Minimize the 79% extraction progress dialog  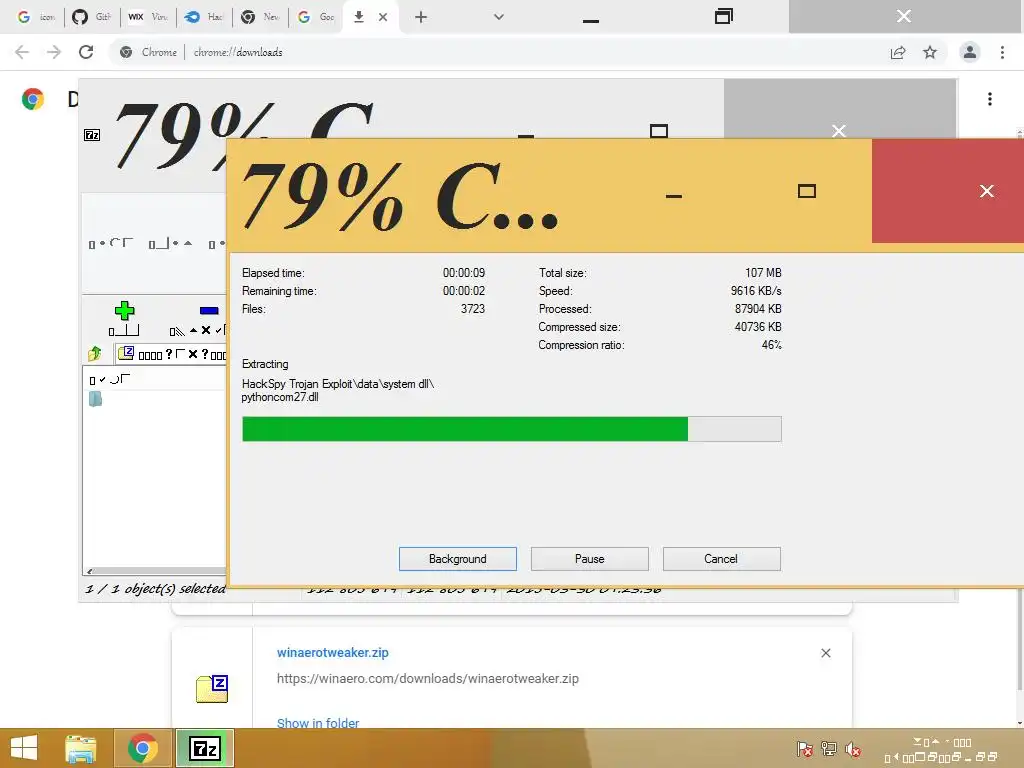pos(674,195)
